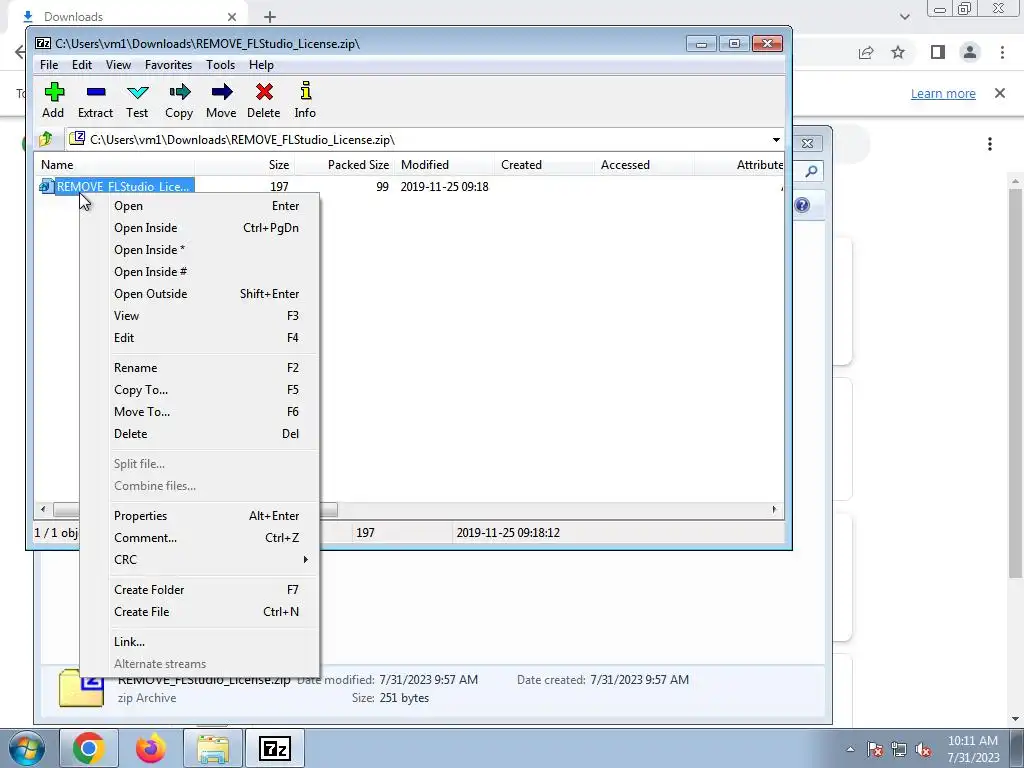
Task: Expand the 7-Zip address path dropdown
Action: (x=776, y=140)
